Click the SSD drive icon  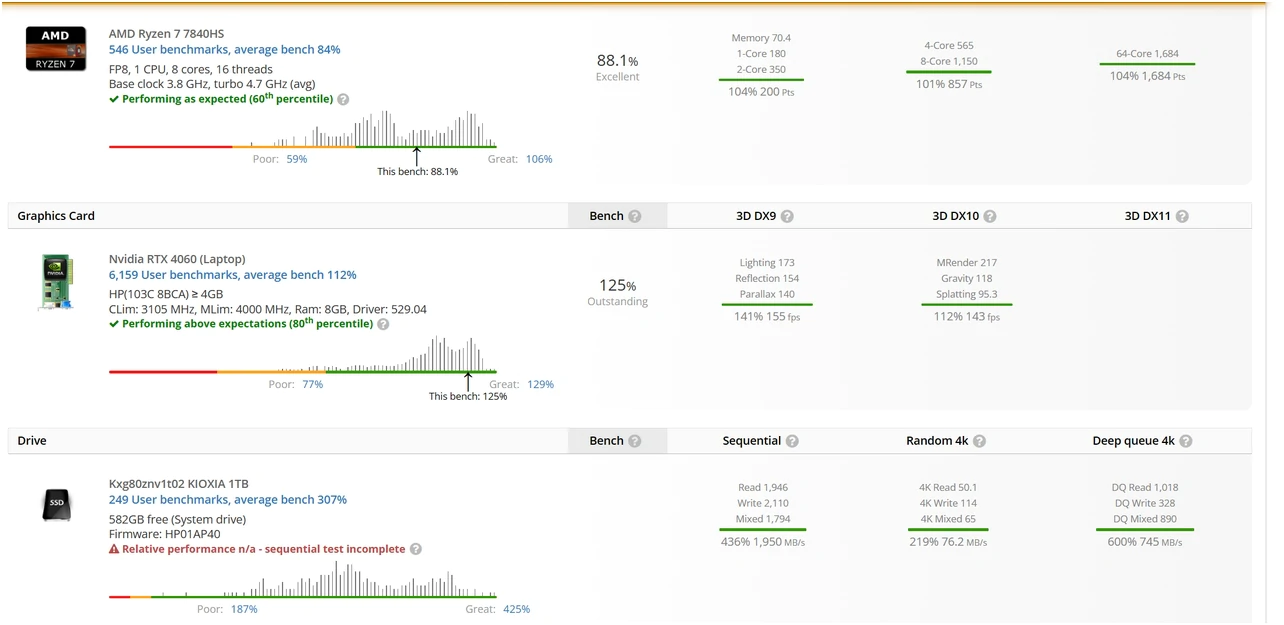(x=56, y=505)
